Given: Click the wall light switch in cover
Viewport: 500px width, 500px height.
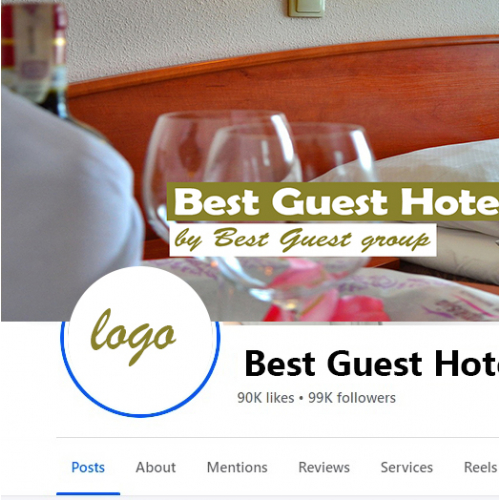Looking at the screenshot, I should [306, 8].
